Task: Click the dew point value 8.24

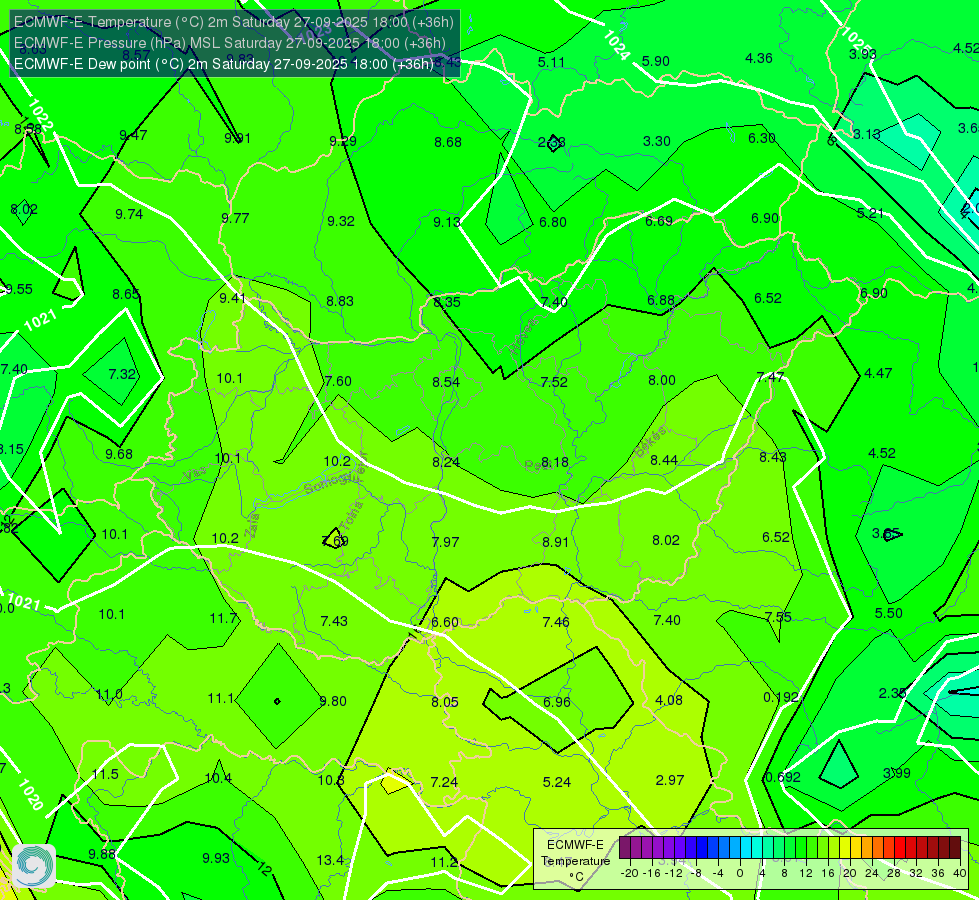Action: click(x=446, y=462)
